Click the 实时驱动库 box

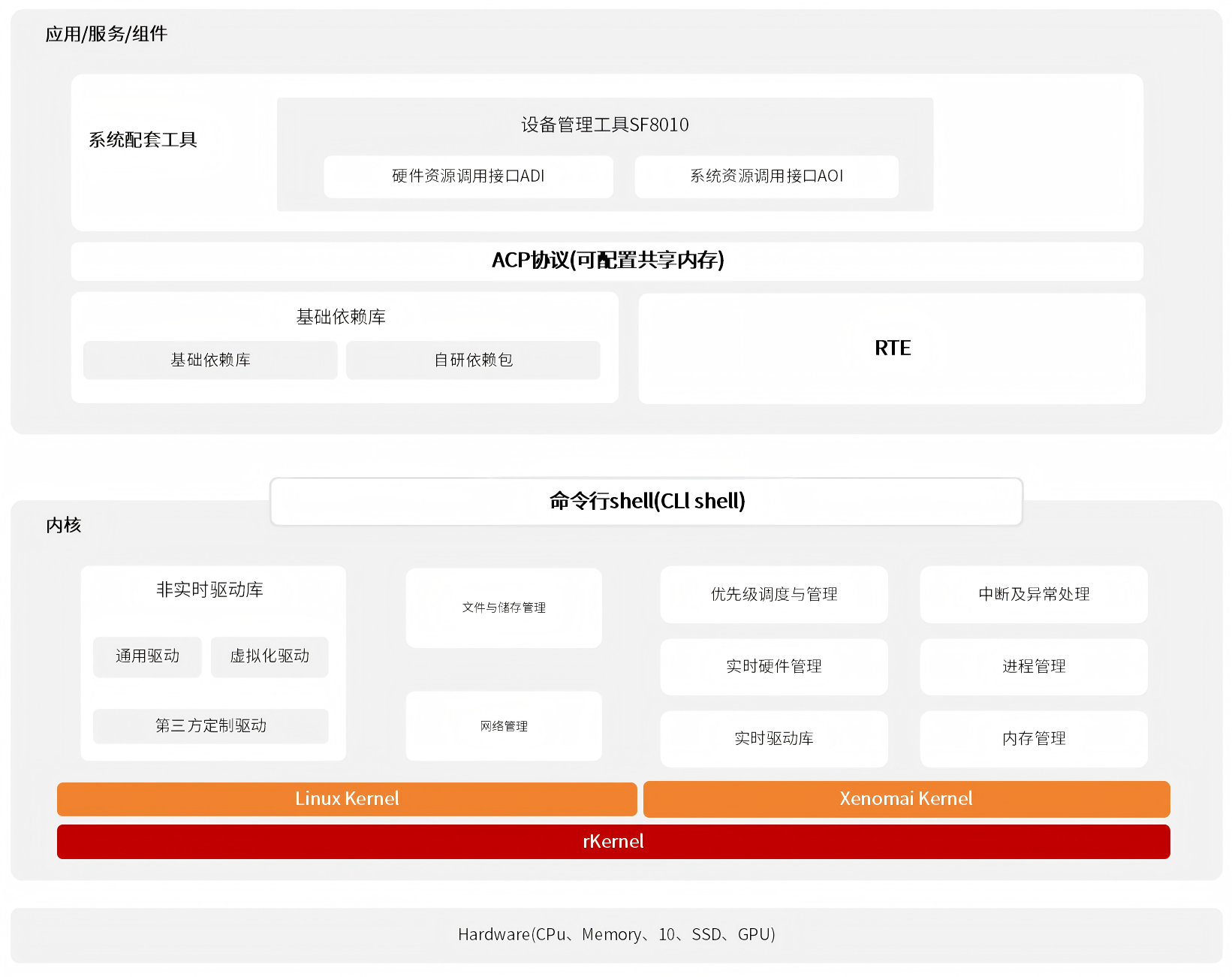pos(774,738)
